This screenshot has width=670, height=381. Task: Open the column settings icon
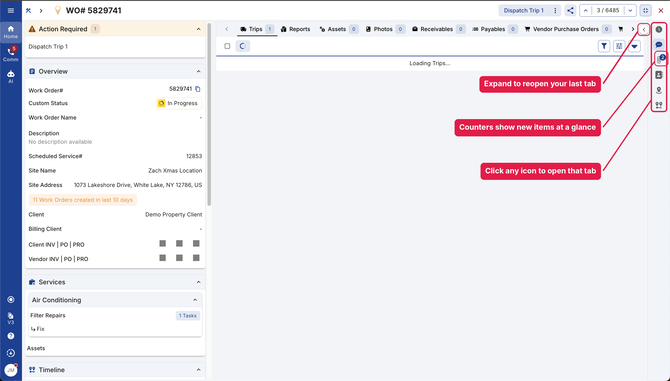619,46
